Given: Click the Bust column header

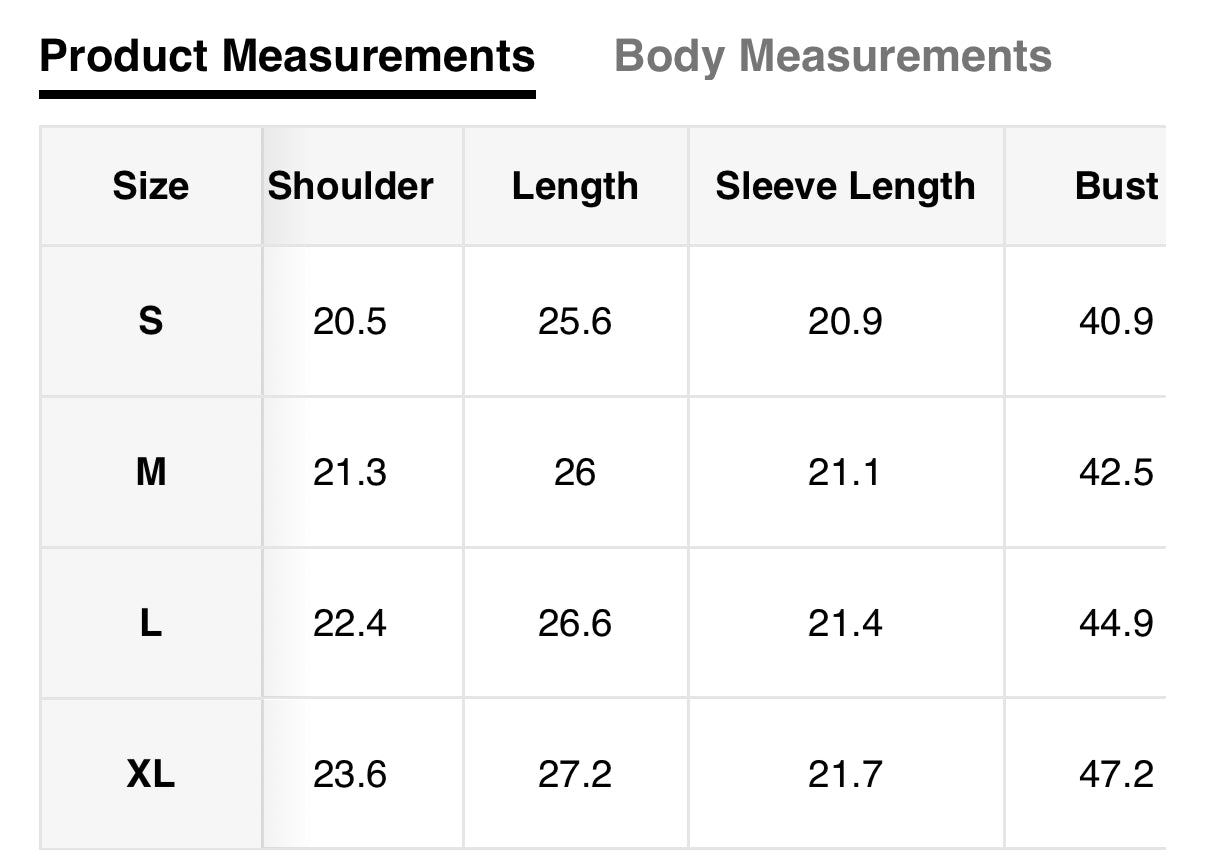Looking at the screenshot, I should (x=1116, y=186).
